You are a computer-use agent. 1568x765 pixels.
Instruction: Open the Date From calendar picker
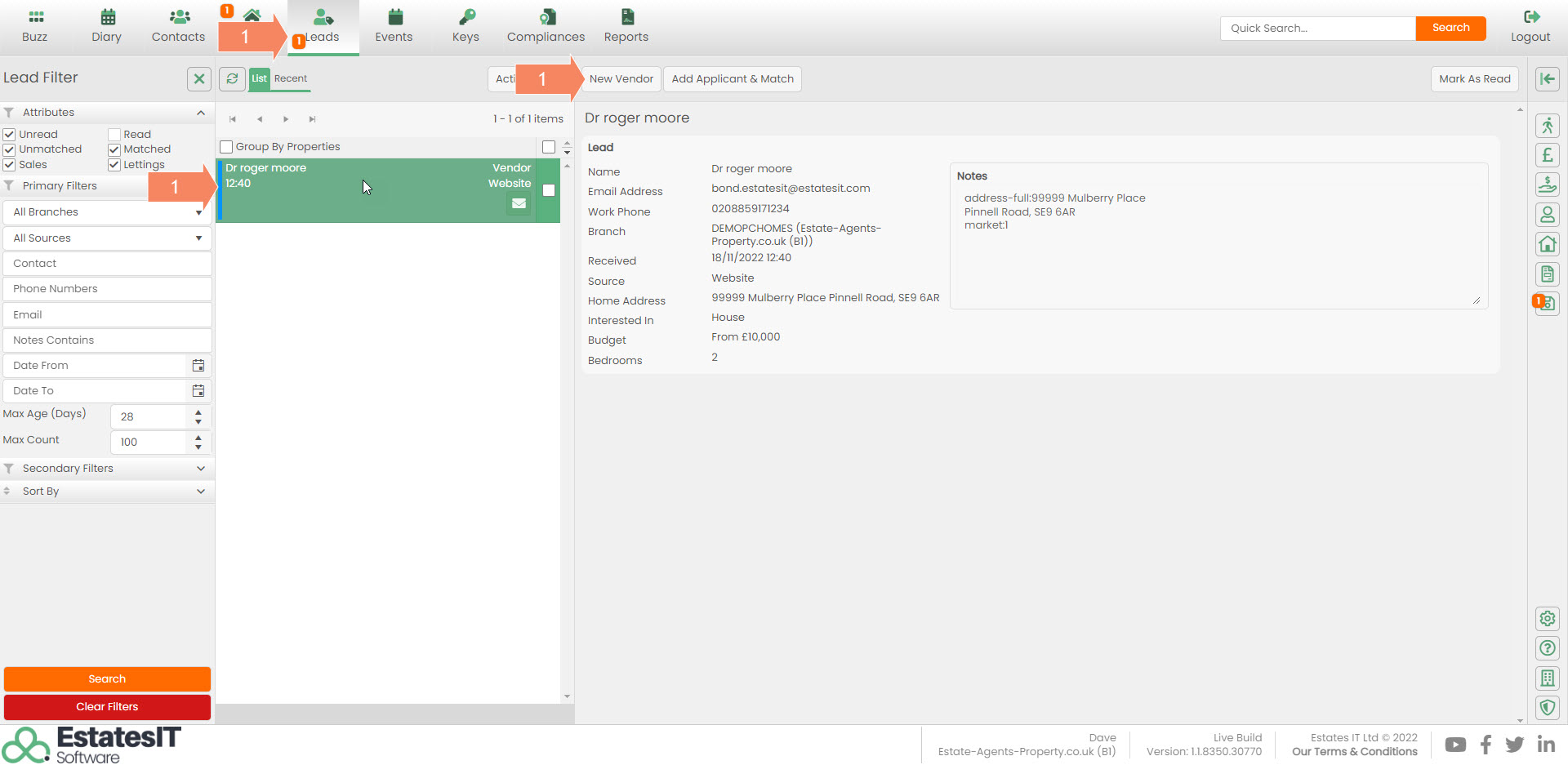[x=198, y=366]
